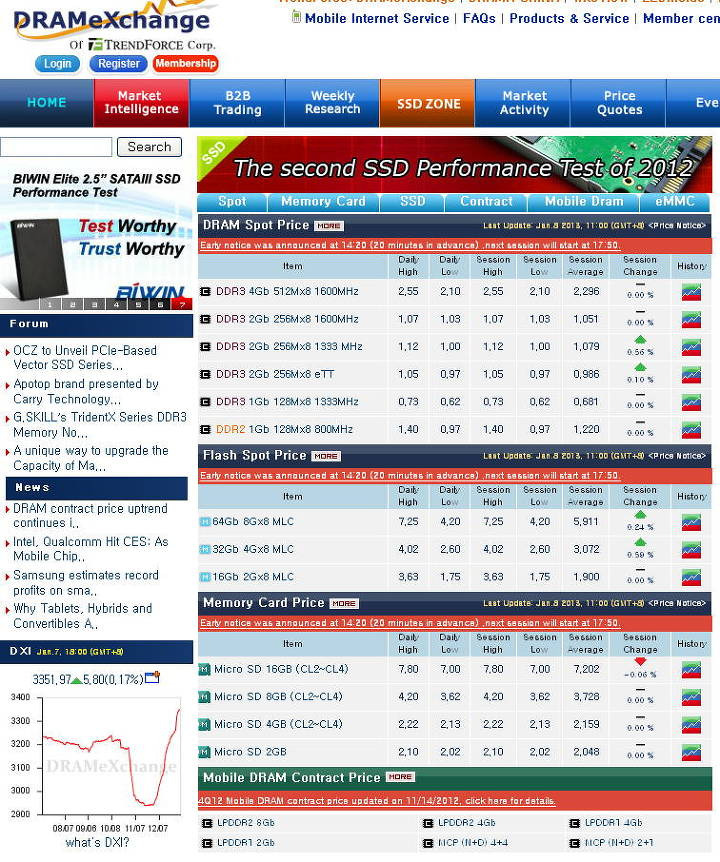Click the what's DXI? link
The image size is (720, 862).
click(x=97, y=843)
